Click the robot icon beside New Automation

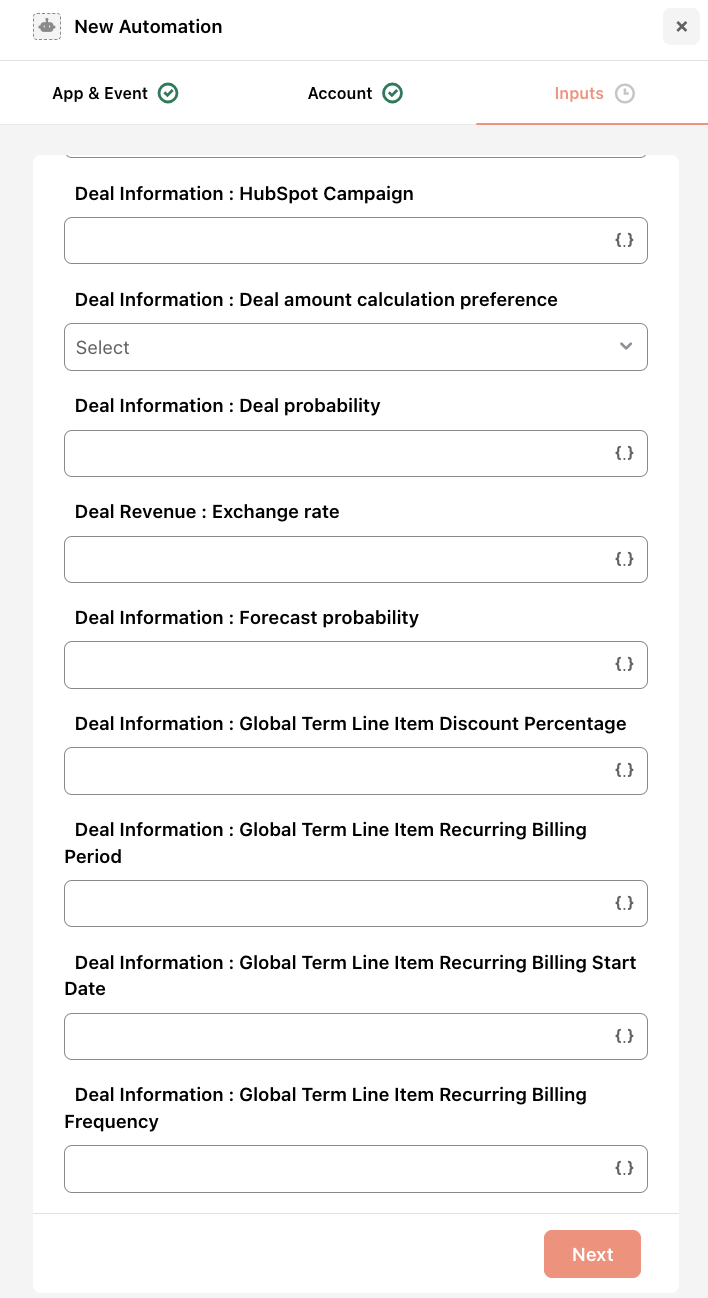click(x=47, y=27)
